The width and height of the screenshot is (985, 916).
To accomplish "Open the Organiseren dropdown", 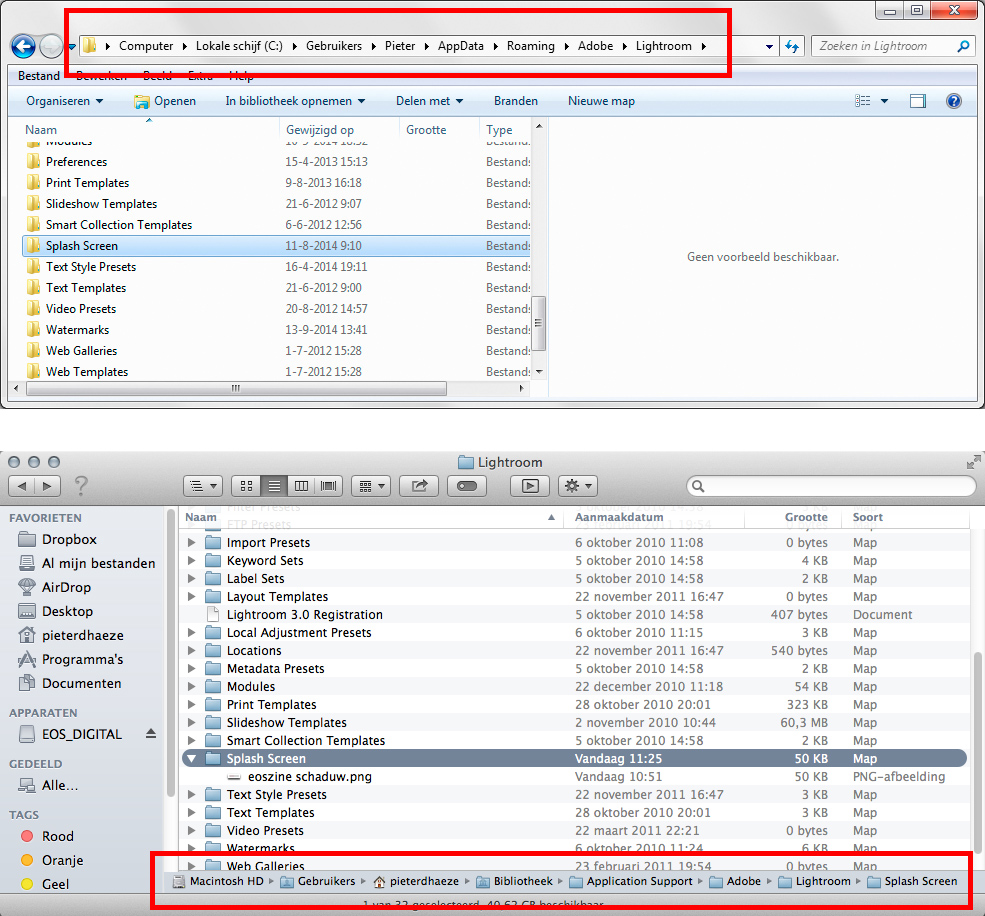I will click(64, 101).
